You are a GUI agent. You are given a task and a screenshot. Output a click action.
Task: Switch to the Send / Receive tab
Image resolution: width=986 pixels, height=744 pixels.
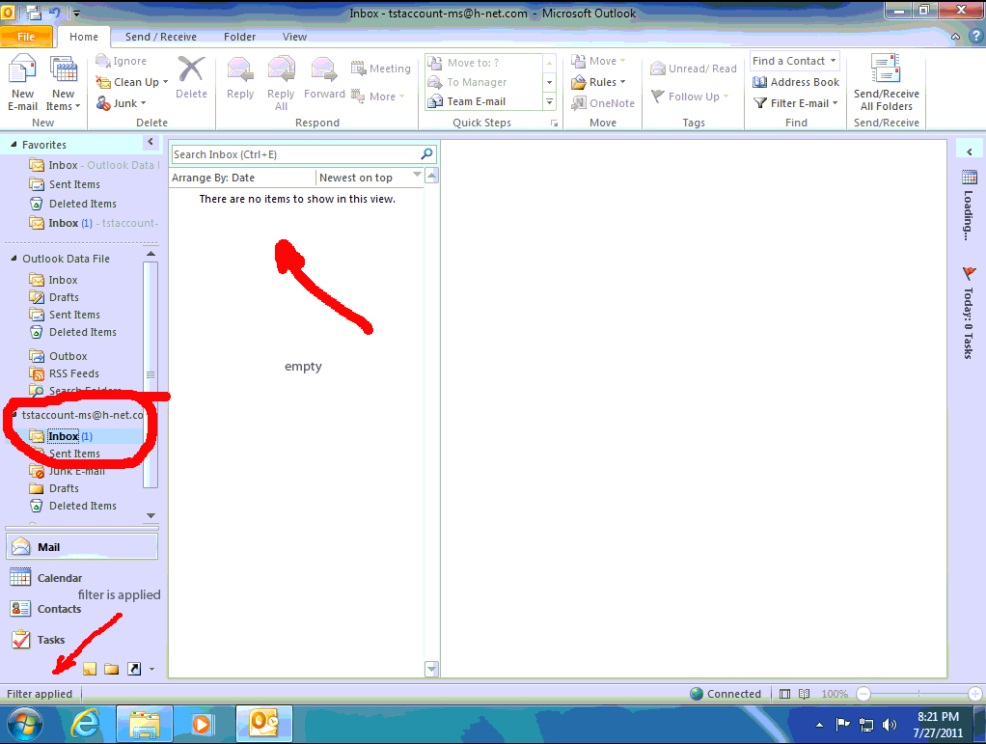160,37
